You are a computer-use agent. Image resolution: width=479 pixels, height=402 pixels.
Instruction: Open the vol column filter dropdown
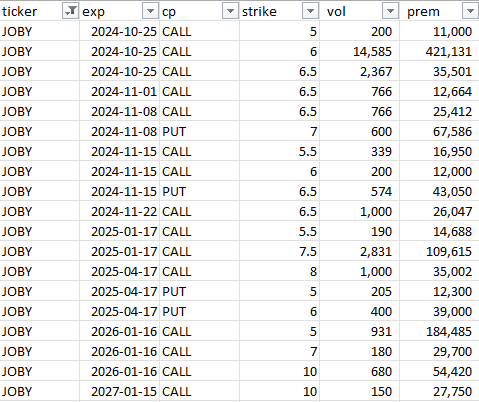390,11
